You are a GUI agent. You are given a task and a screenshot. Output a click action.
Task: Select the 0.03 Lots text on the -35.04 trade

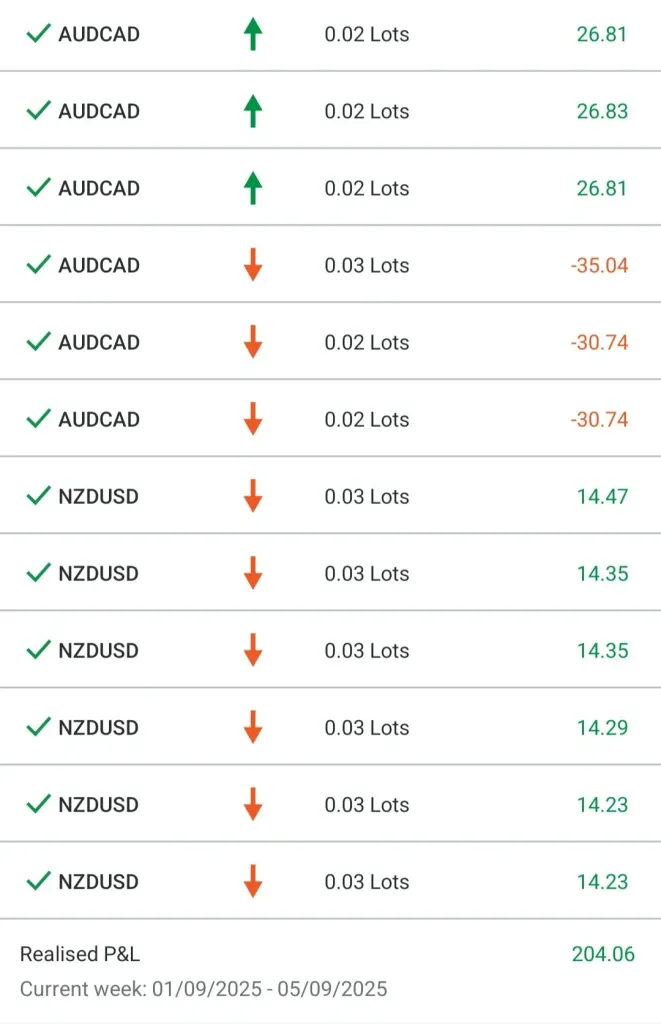(367, 265)
